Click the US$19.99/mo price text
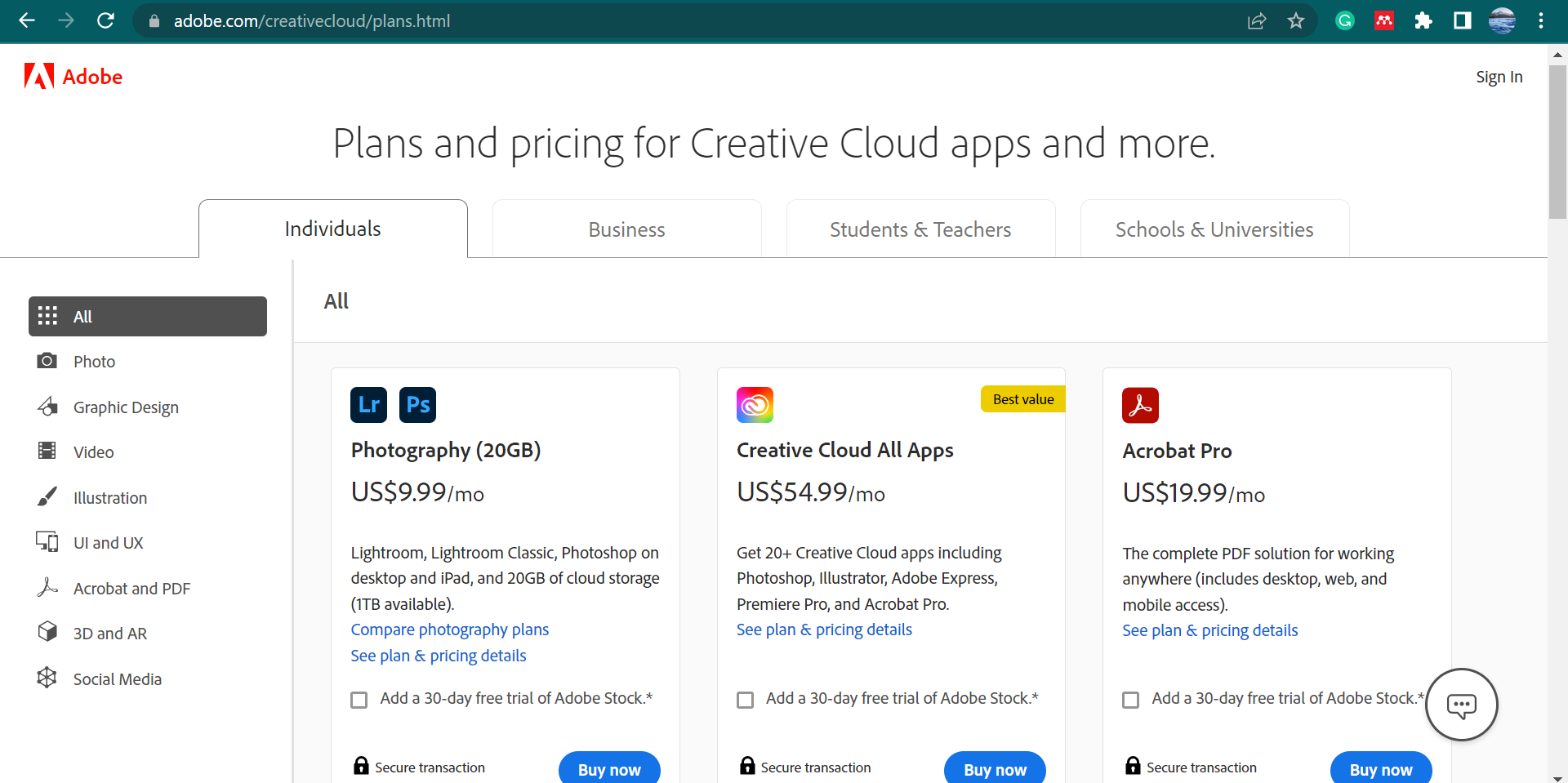 click(1194, 493)
